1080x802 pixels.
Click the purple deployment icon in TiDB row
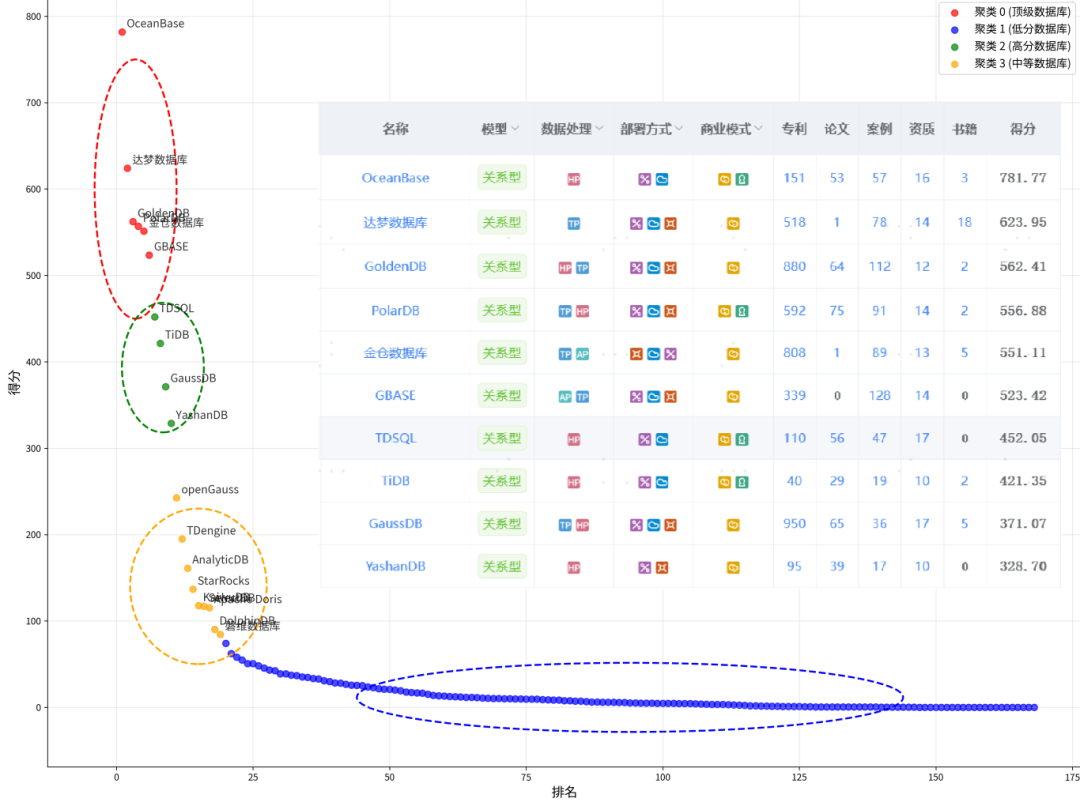645,482
